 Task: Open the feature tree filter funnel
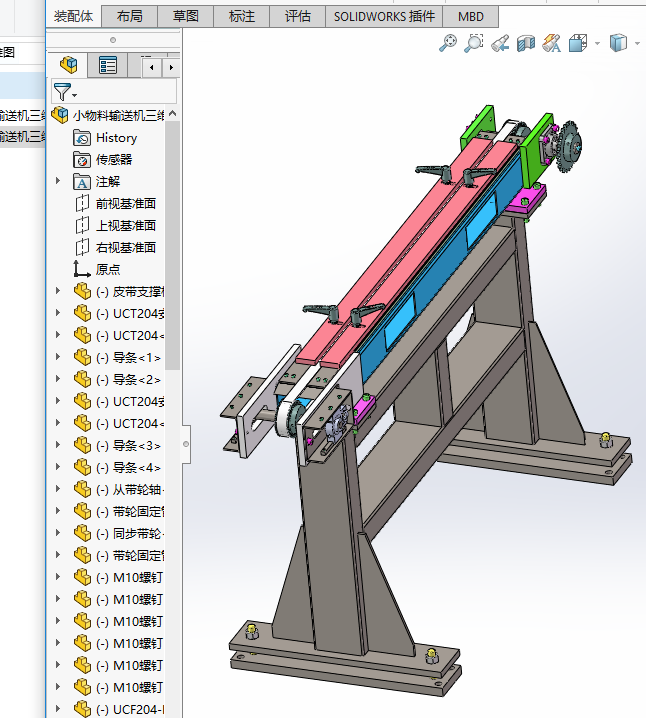(63, 92)
